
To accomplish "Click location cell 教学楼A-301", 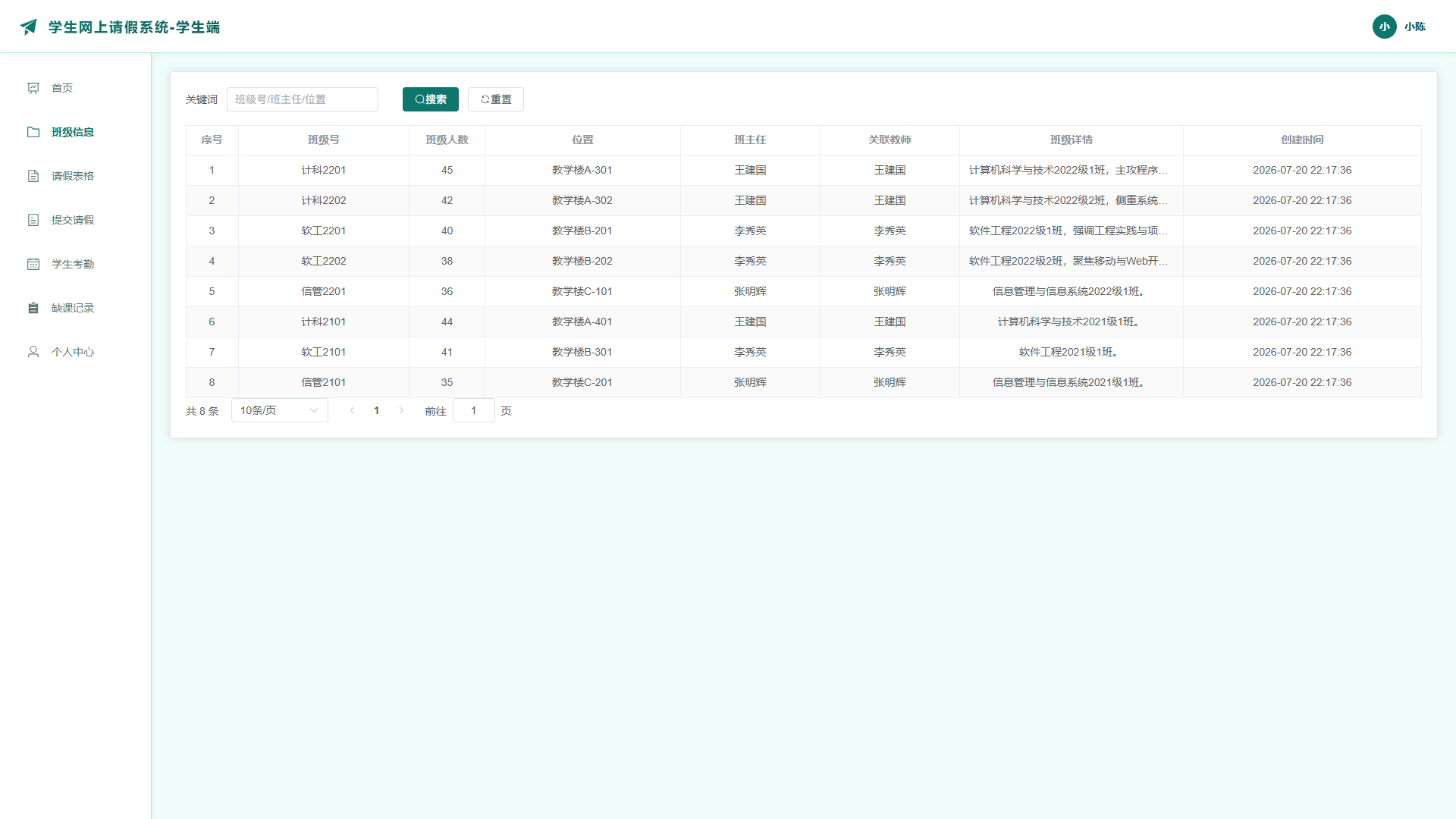I will [582, 170].
